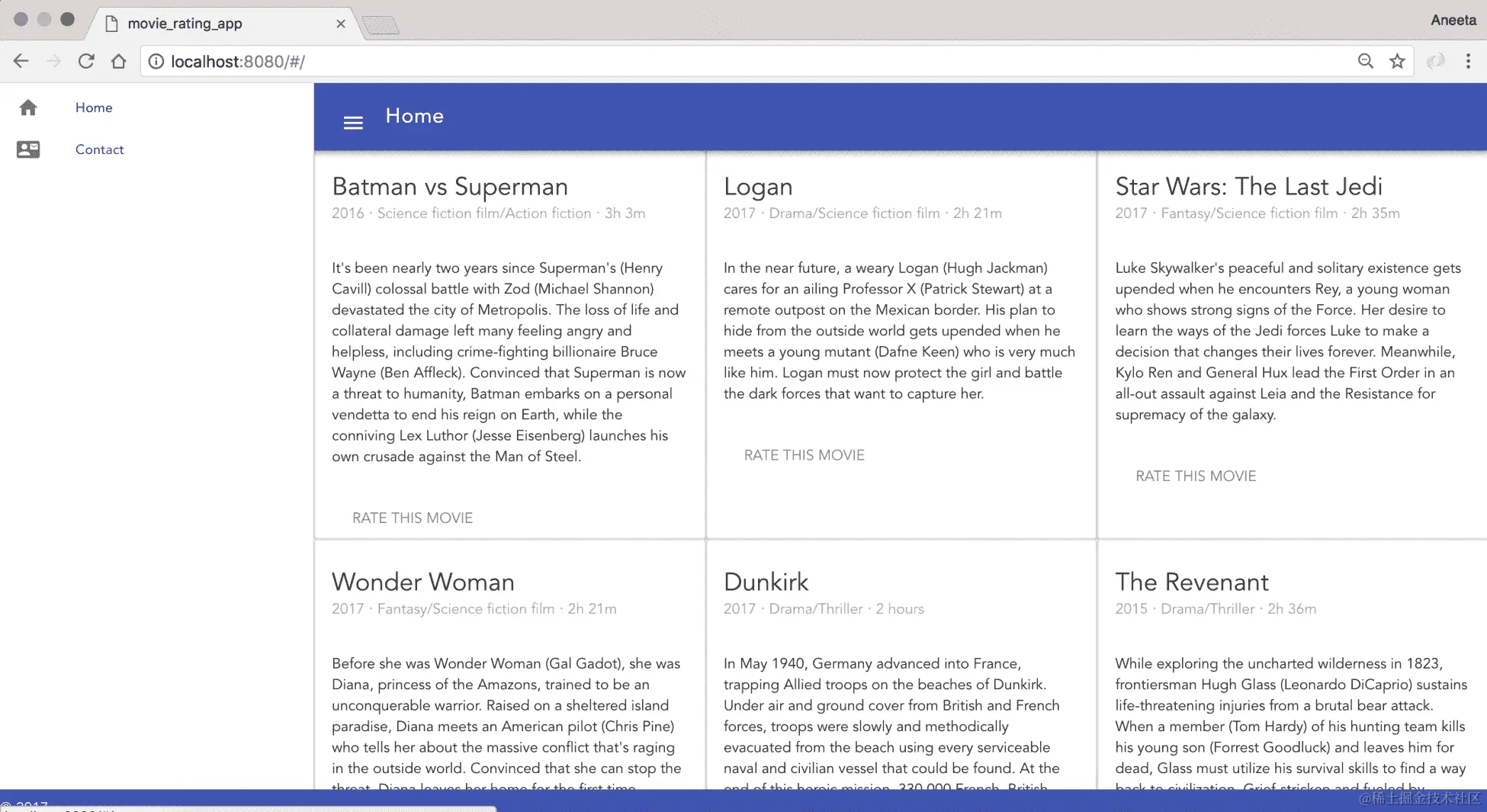The height and width of the screenshot is (812, 1487).
Task: Click the Contact card icon in sidebar
Action: tap(28, 149)
